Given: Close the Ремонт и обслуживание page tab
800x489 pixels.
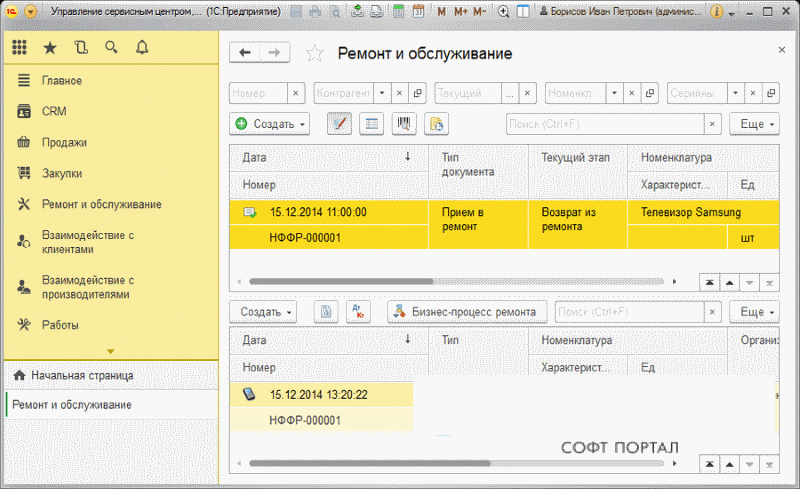Looking at the screenshot, I should pos(782,50).
